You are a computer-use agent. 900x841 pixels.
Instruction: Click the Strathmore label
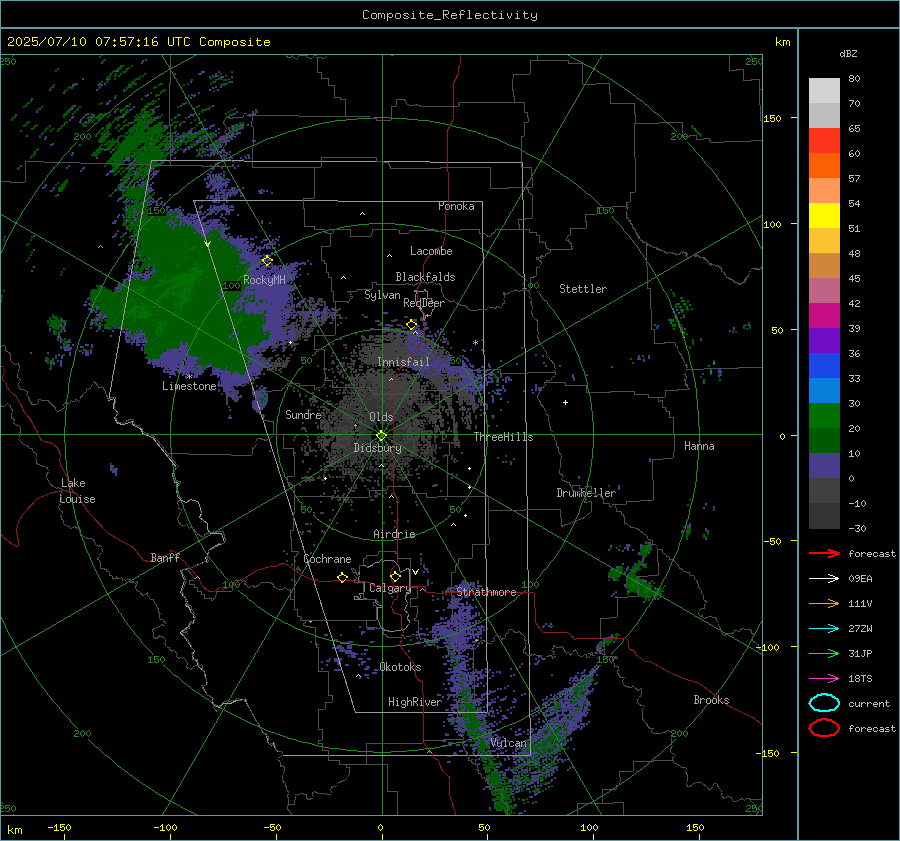pos(486,592)
